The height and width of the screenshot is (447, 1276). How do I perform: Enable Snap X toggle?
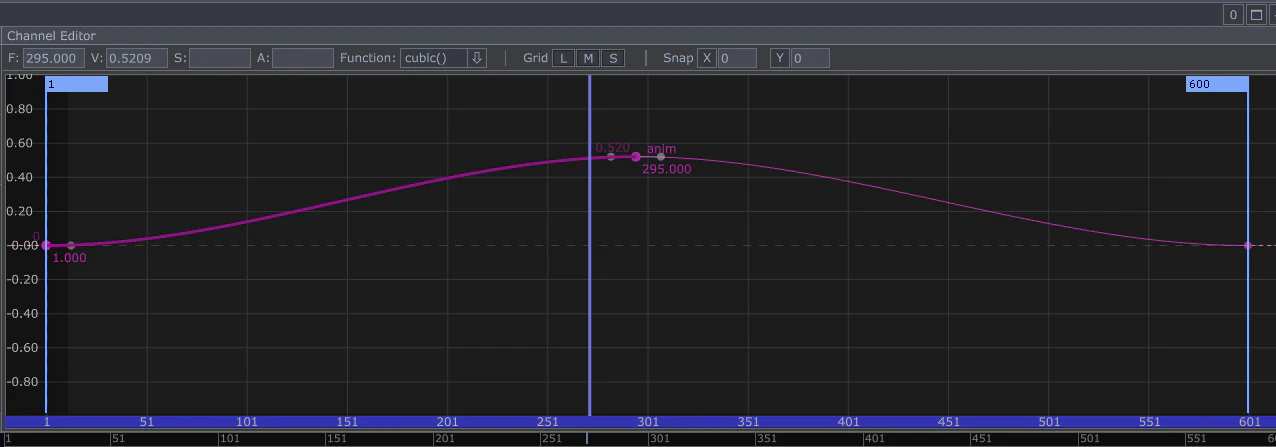click(706, 58)
